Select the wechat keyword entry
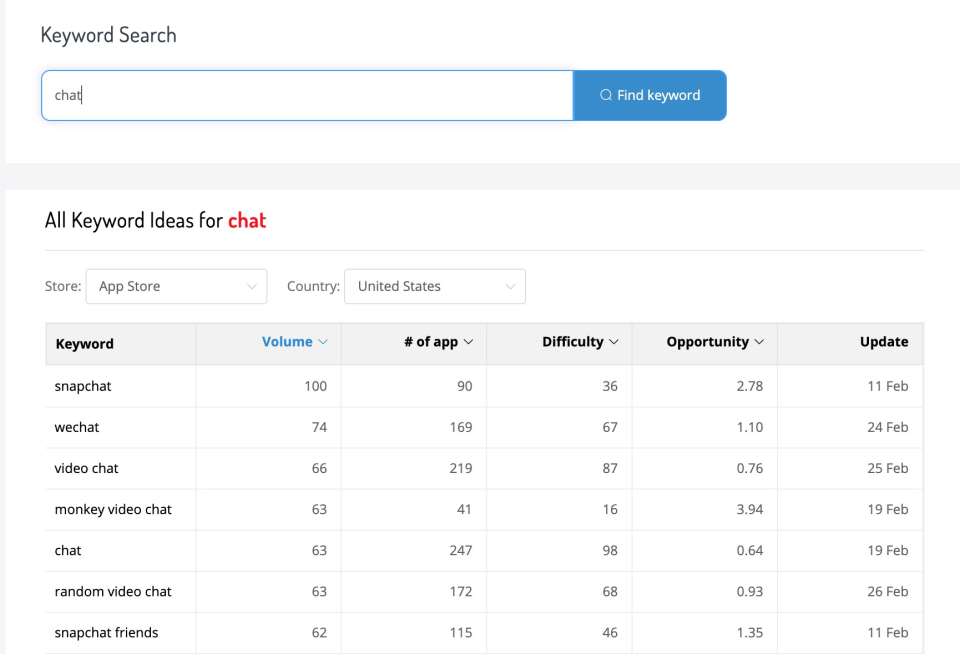 point(77,427)
